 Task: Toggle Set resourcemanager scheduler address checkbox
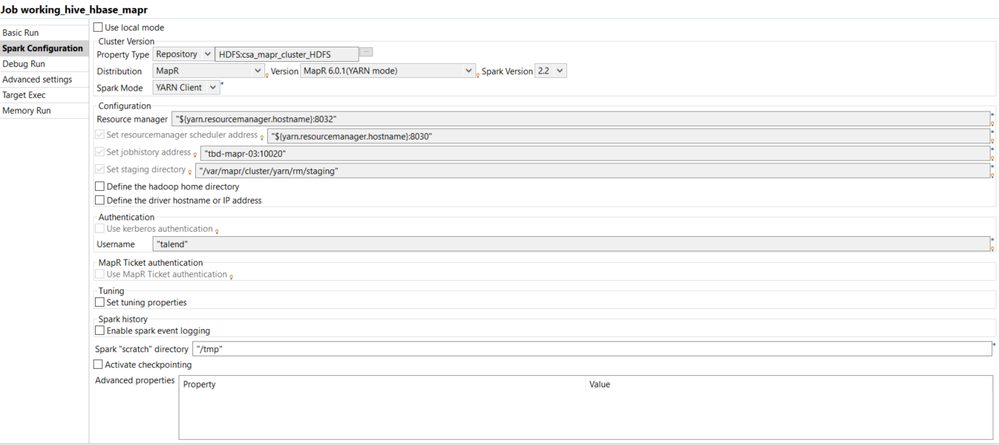point(99,135)
